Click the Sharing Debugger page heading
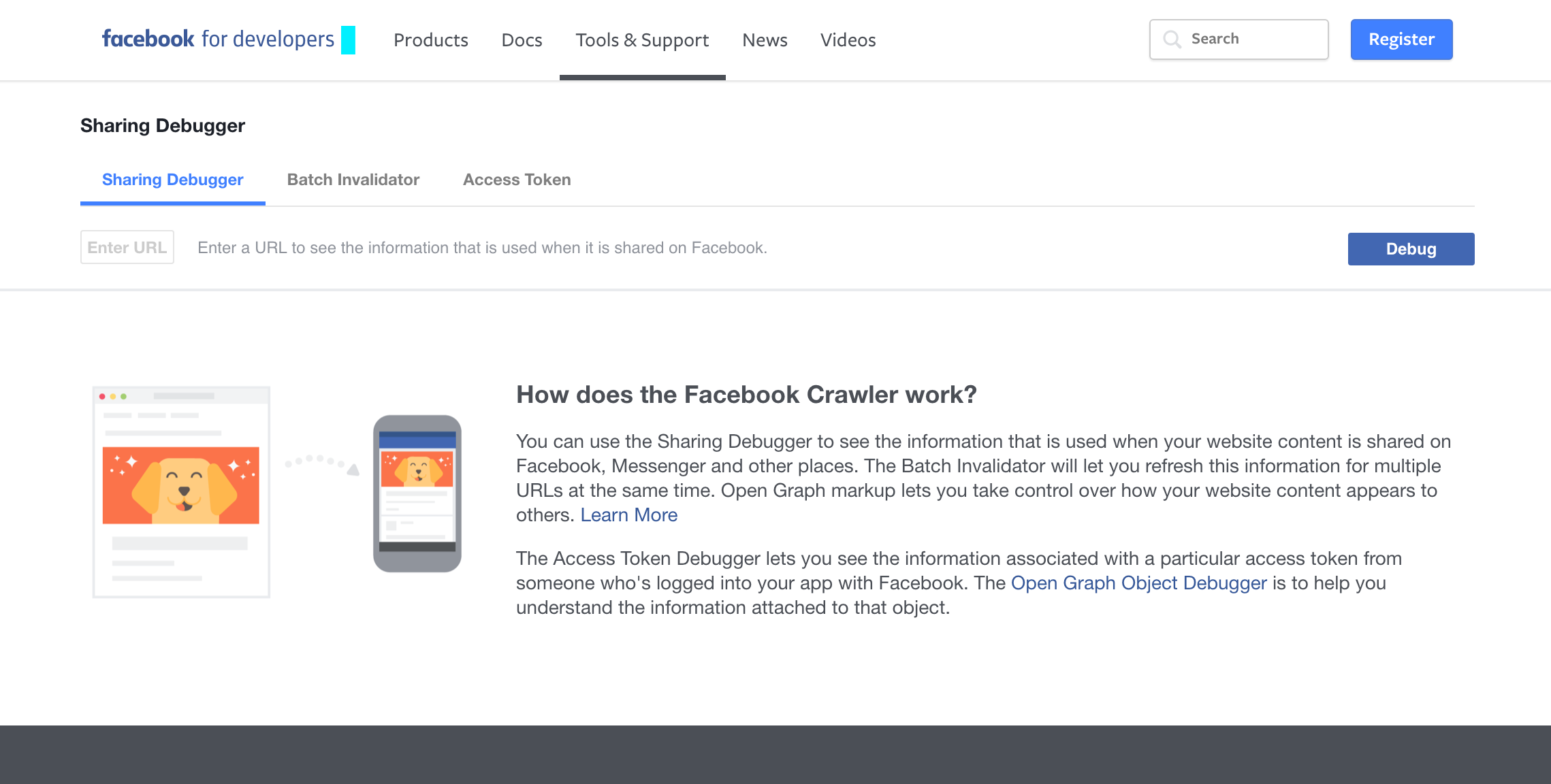 point(162,125)
